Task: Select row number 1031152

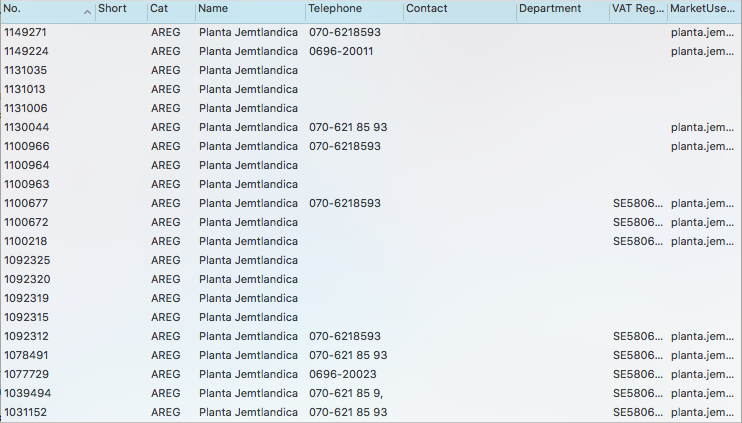Action: (x=371, y=412)
